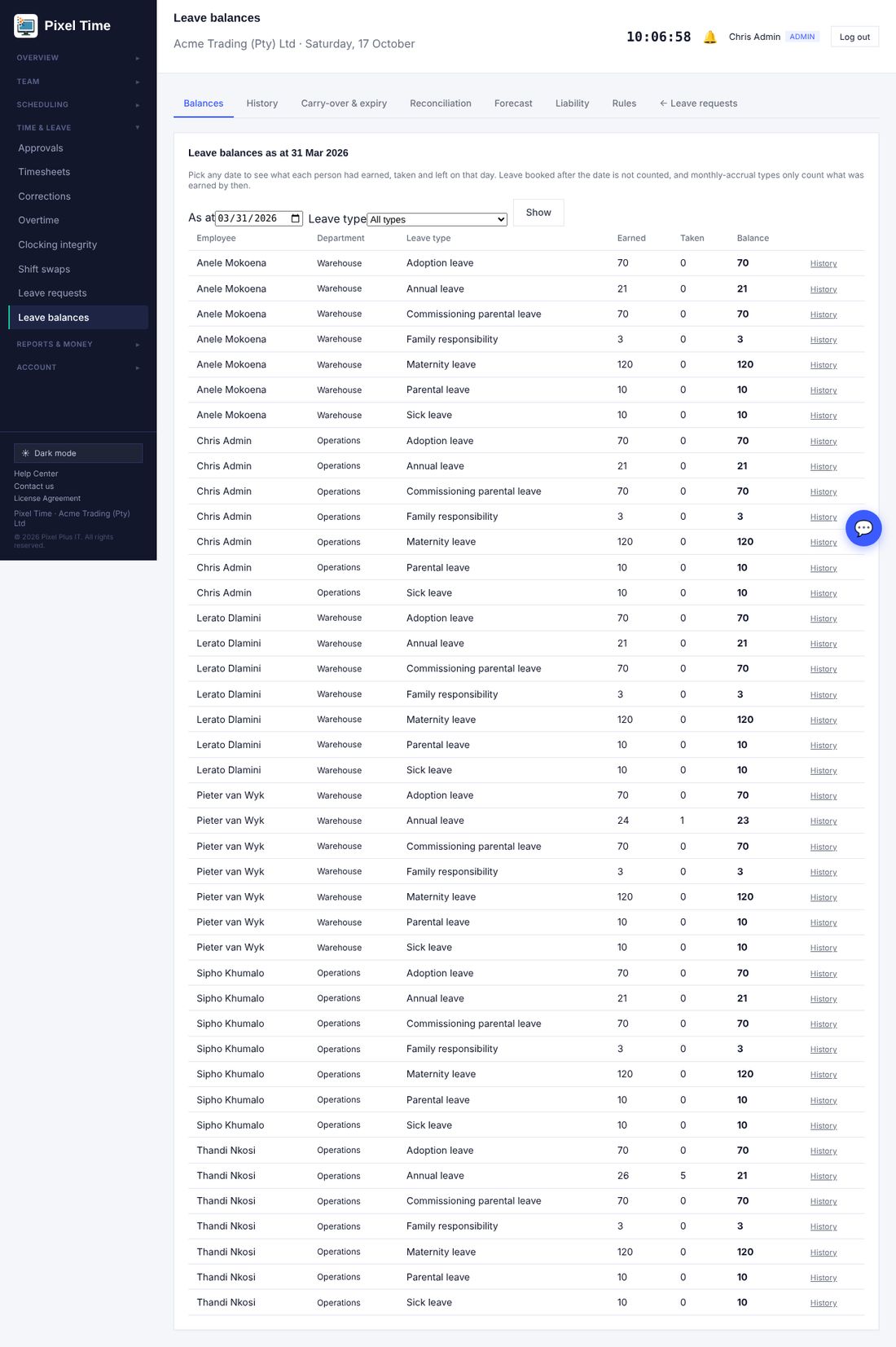Viewport: 896px width, 1347px height.
Task: Open the Rules tab
Action: click(x=624, y=103)
